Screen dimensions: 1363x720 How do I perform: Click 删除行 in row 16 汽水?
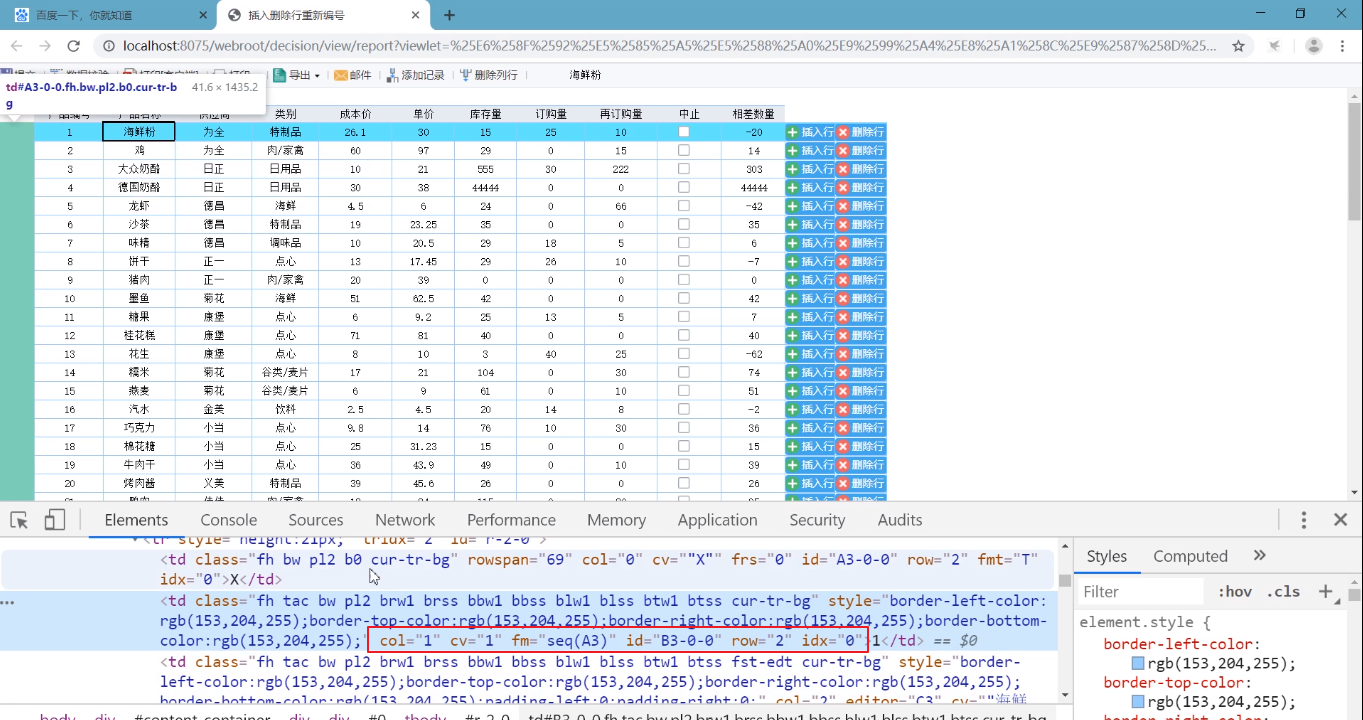click(861, 410)
